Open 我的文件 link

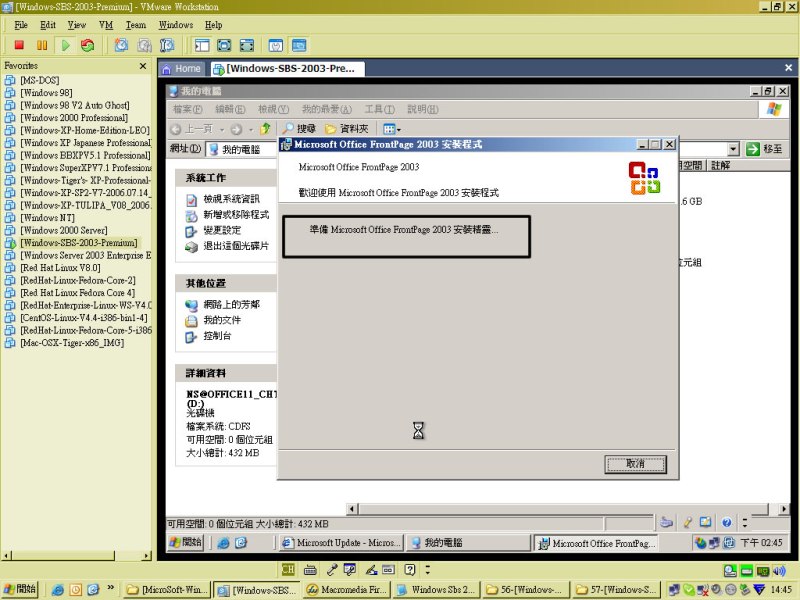coord(222,320)
